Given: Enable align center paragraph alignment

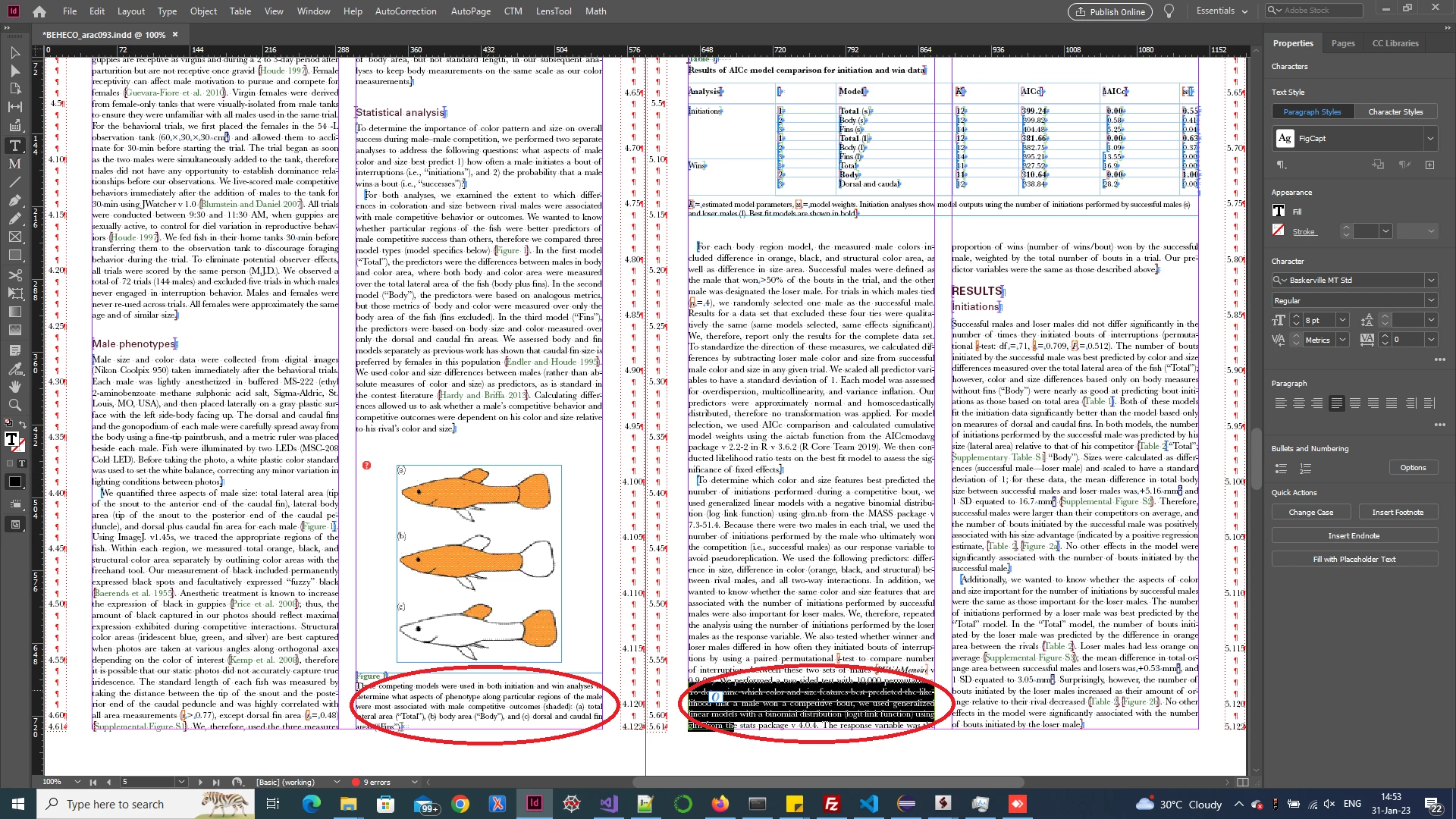Looking at the screenshot, I should point(1299,403).
